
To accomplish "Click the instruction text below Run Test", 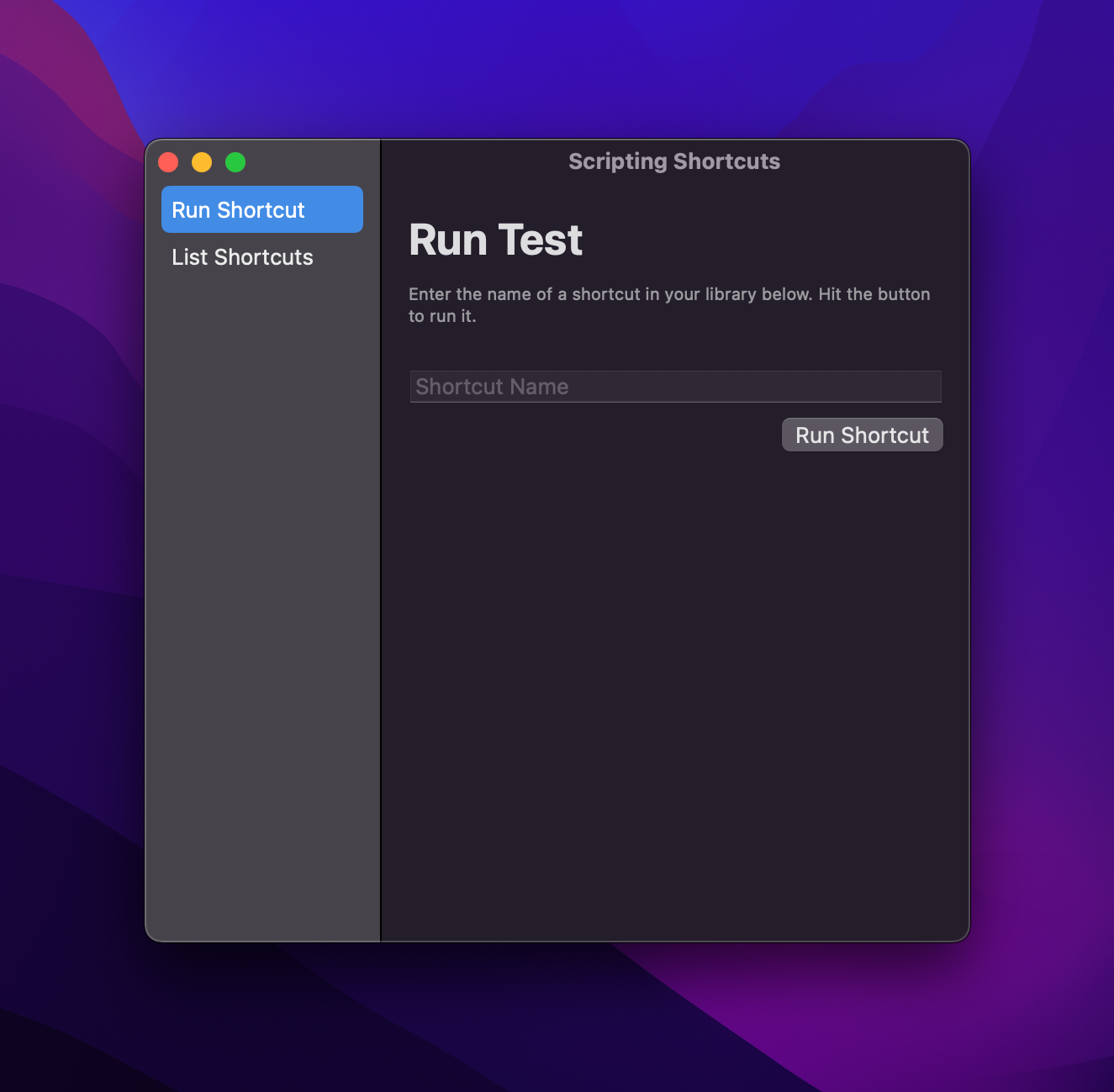I will point(668,304).
